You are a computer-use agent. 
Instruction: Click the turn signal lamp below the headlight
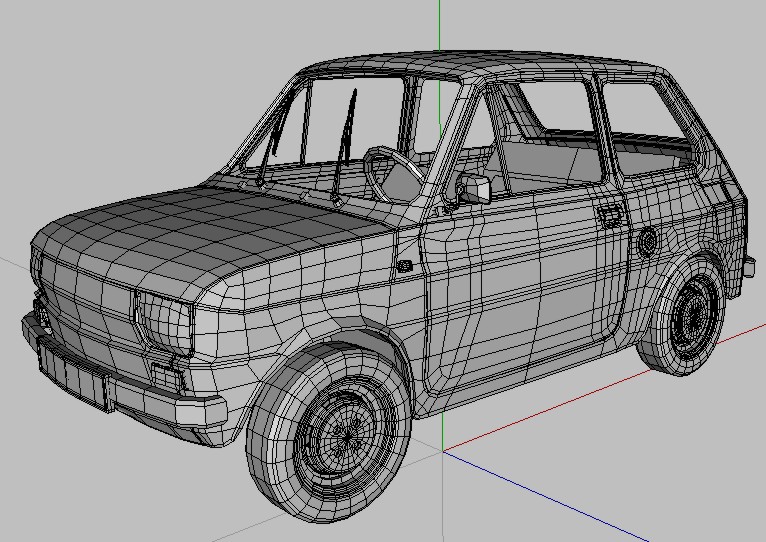pos(167,376)
